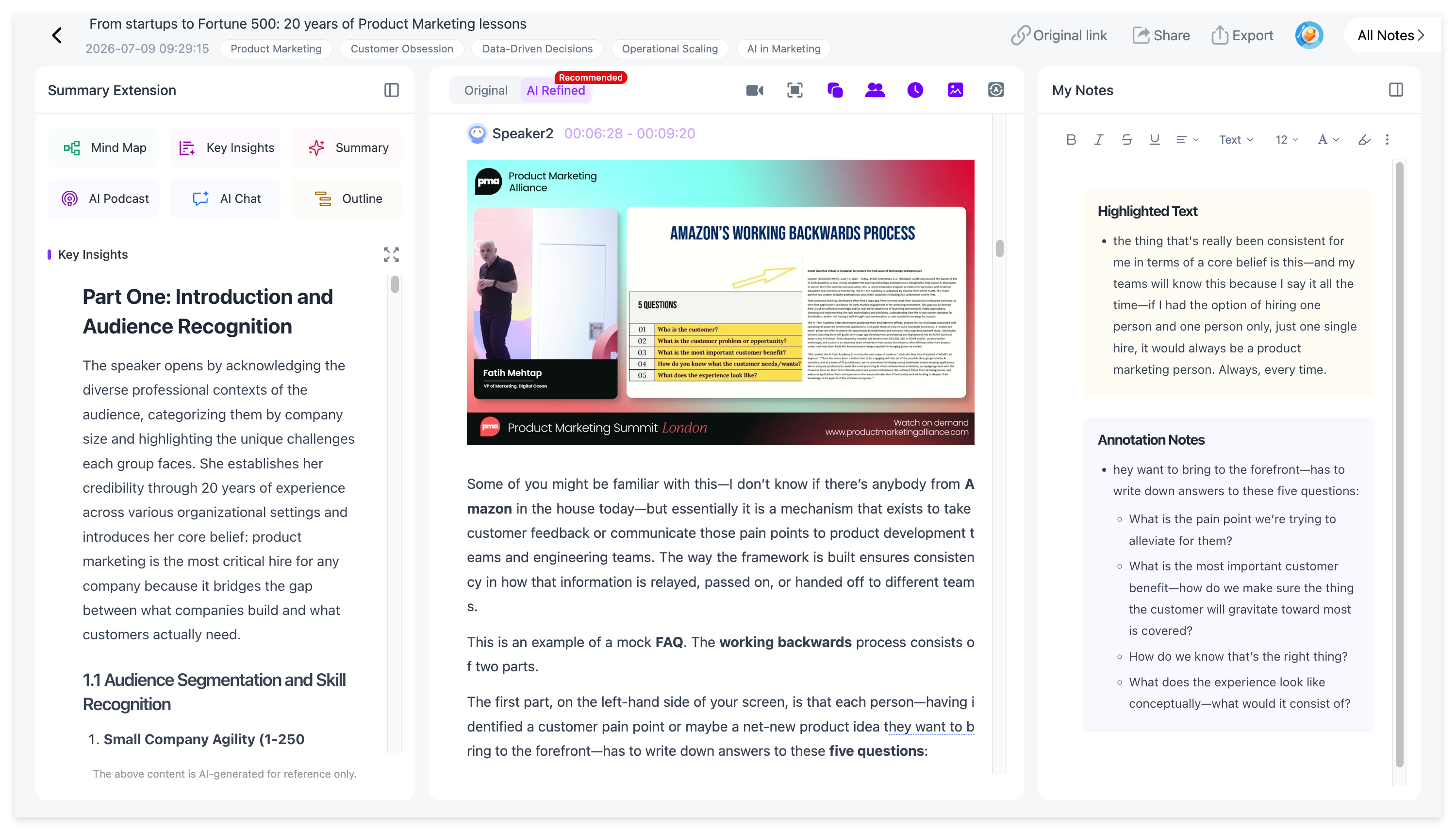Click the transcript panel scrollbar
This screenshot has height=832, width=1456.
999,249
